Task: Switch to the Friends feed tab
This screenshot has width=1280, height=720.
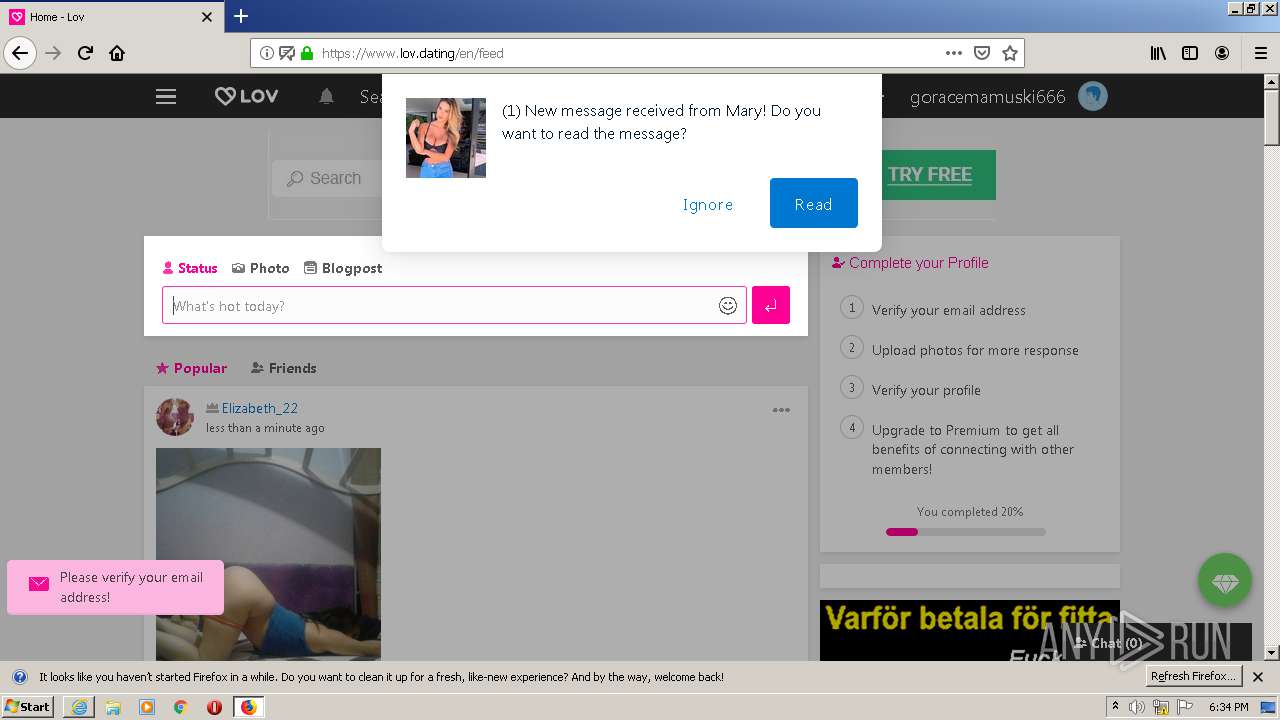Action: pos(283,368)
